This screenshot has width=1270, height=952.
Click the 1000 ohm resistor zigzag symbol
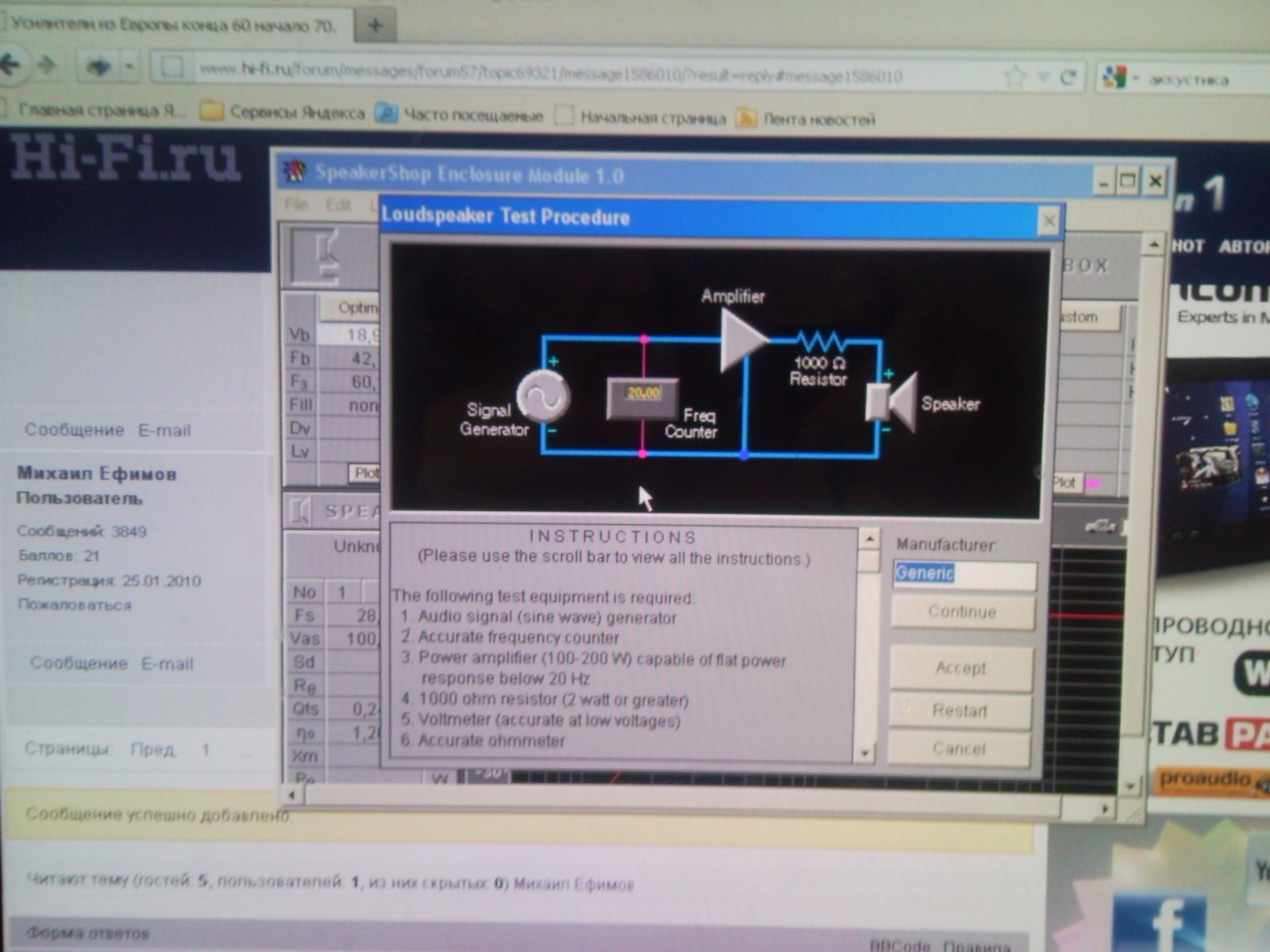(x=822, y=343)
